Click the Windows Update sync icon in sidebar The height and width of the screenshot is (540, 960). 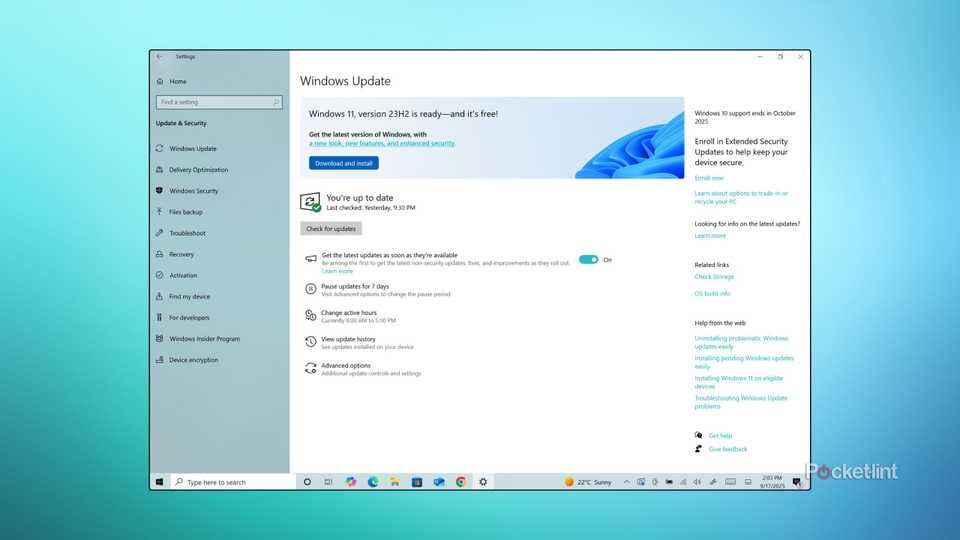[x=160, y=148]
